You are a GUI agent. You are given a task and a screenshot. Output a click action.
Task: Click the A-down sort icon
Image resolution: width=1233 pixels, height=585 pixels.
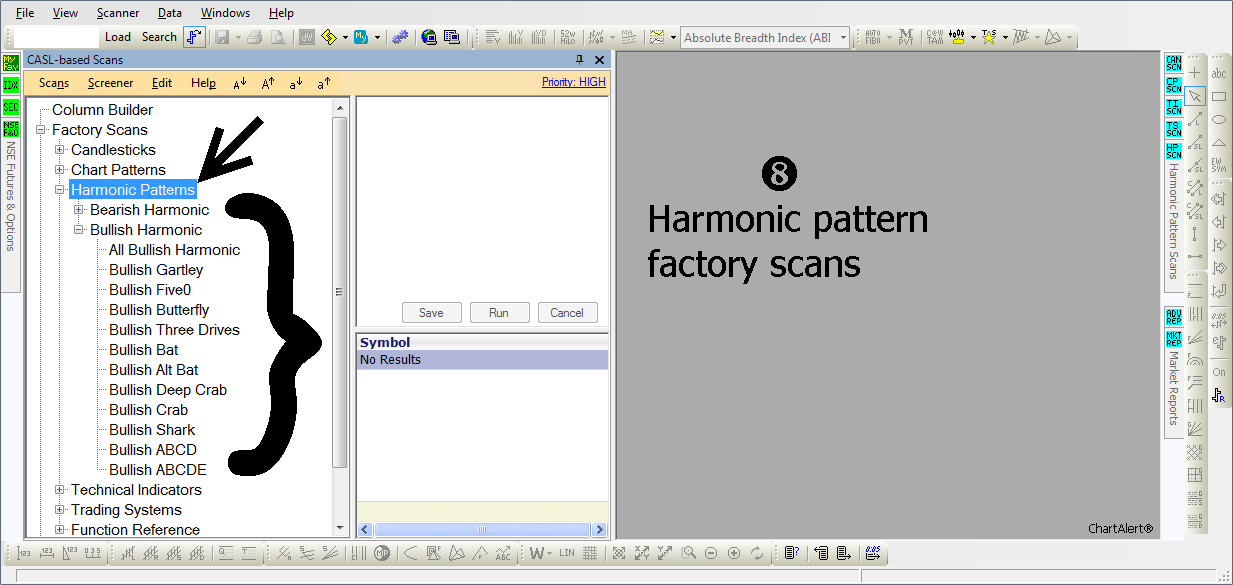coord(239,84)
